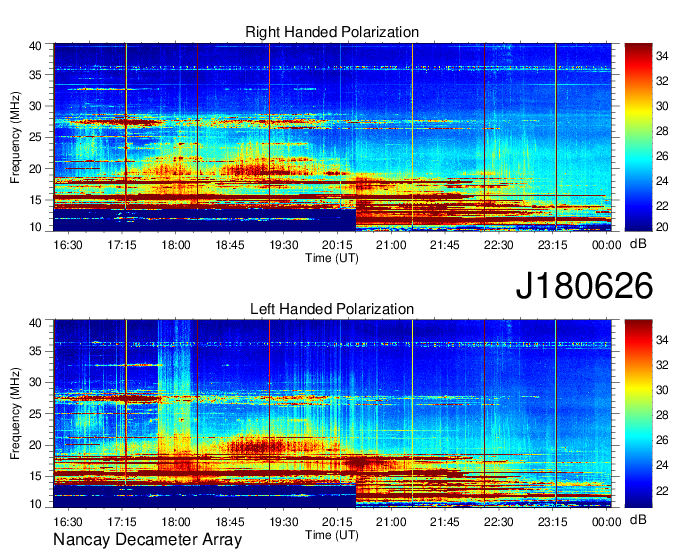Click 'Time (UT)' label under top plot

click(332, 258)
